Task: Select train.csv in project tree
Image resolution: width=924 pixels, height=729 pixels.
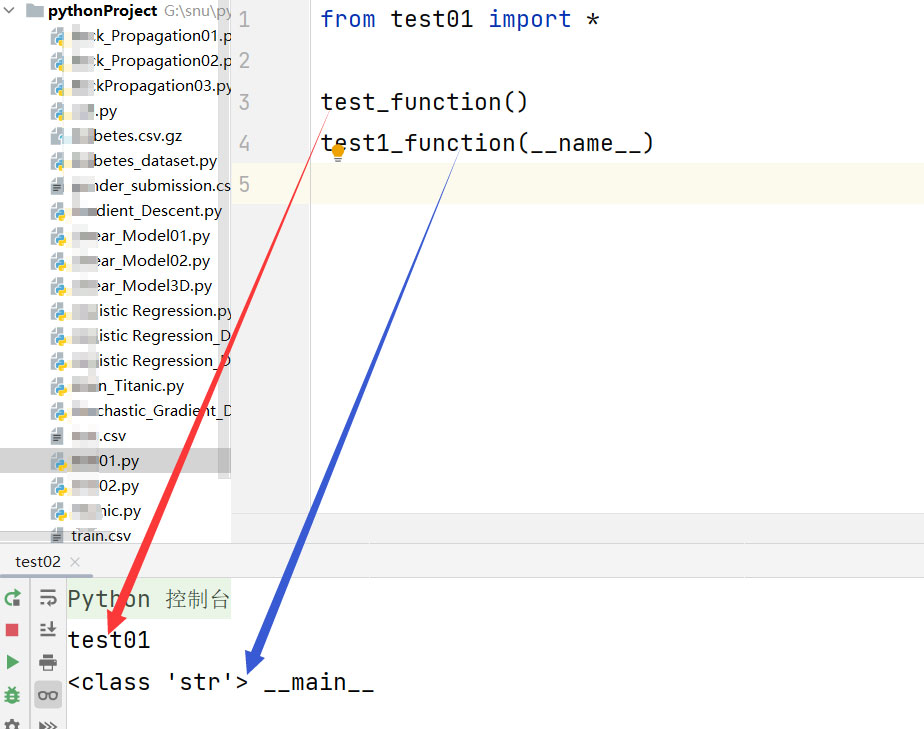Action: 92,535
